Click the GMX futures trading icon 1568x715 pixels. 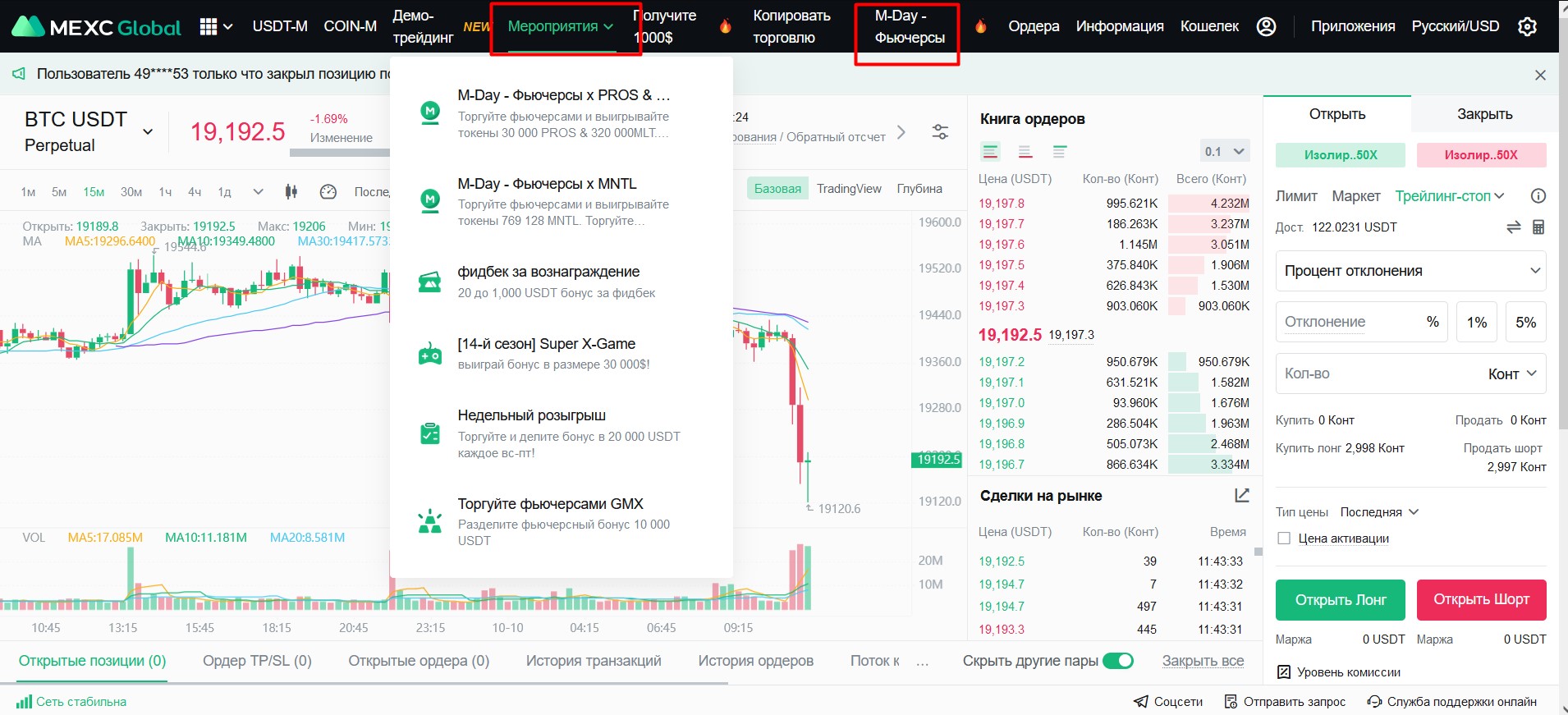coord(430,521)
